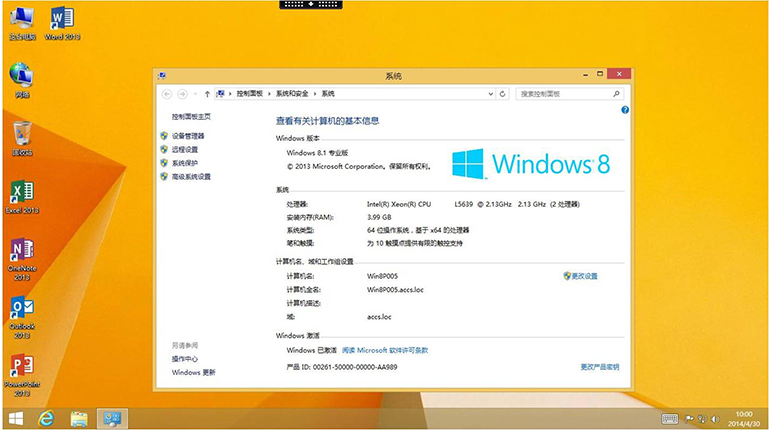Expand the chevron after 系统和安全 breadcrumb

click(x=315, y=94)
